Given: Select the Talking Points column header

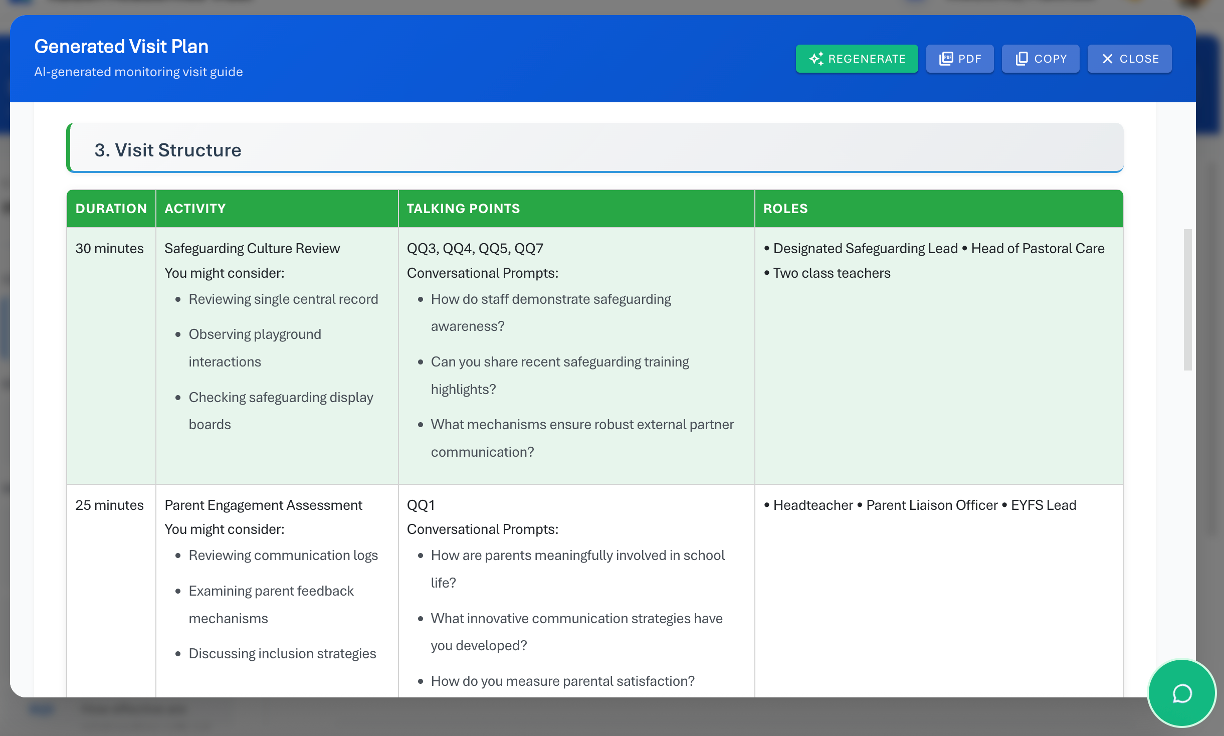Looking at the screenshot, I should click(x=463, y=209).
